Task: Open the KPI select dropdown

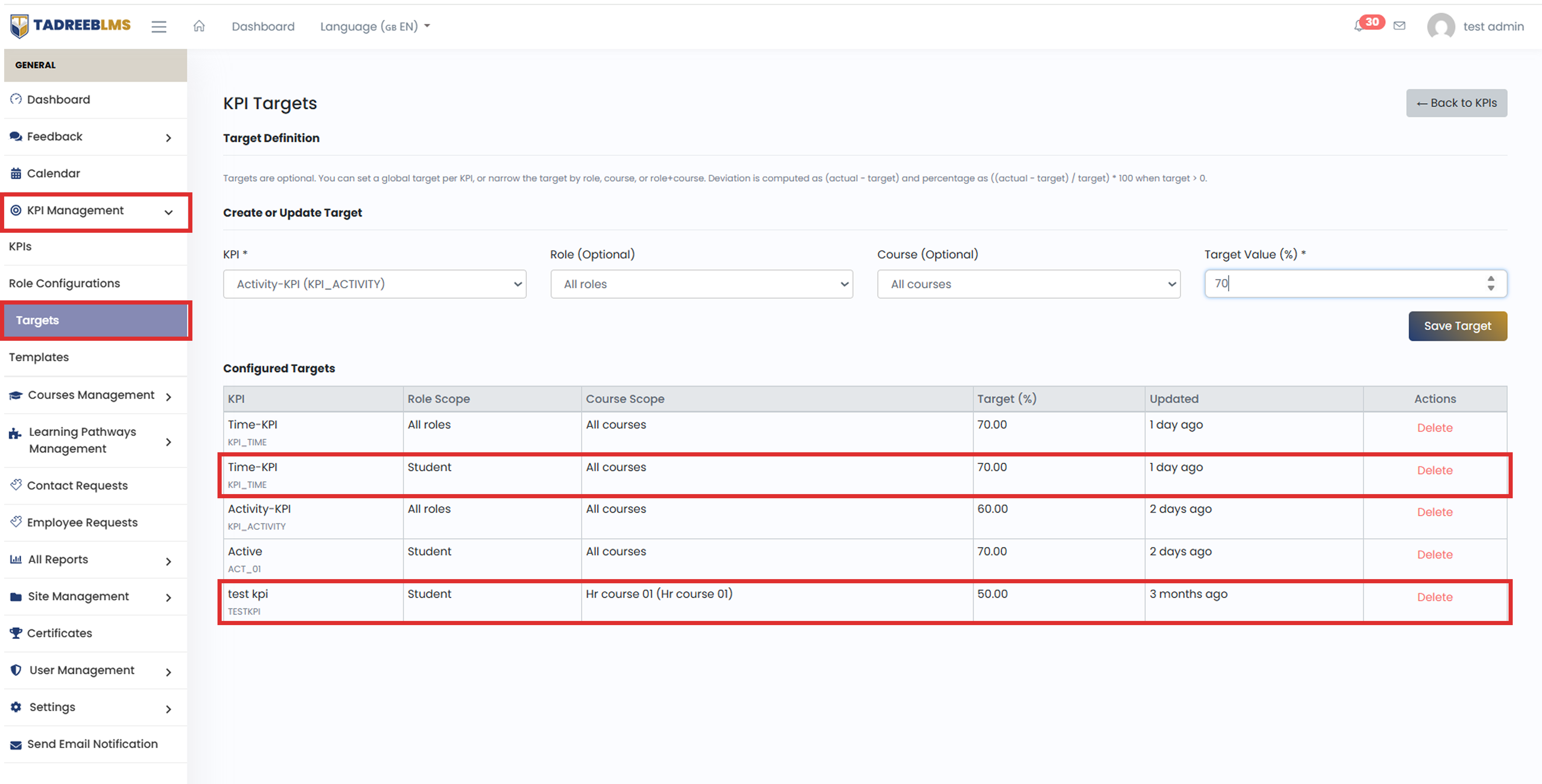Action: coord(375,284)
